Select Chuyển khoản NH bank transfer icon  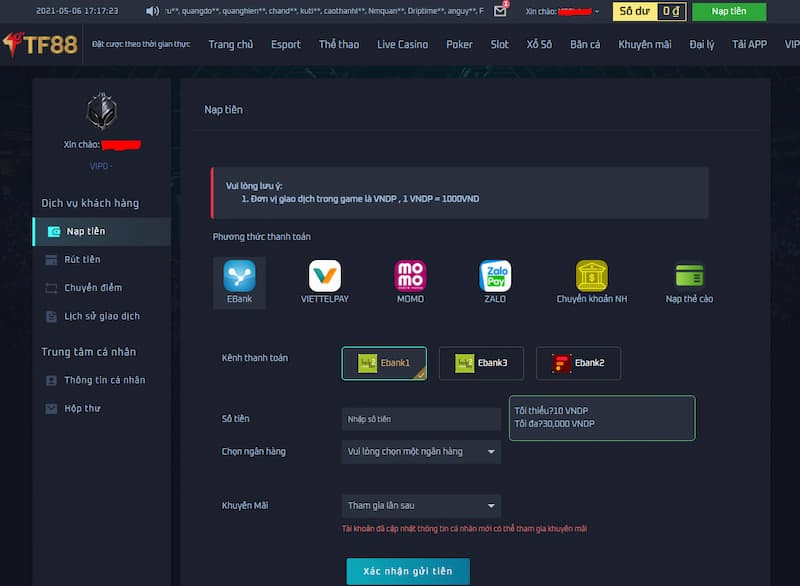(591, 277)
